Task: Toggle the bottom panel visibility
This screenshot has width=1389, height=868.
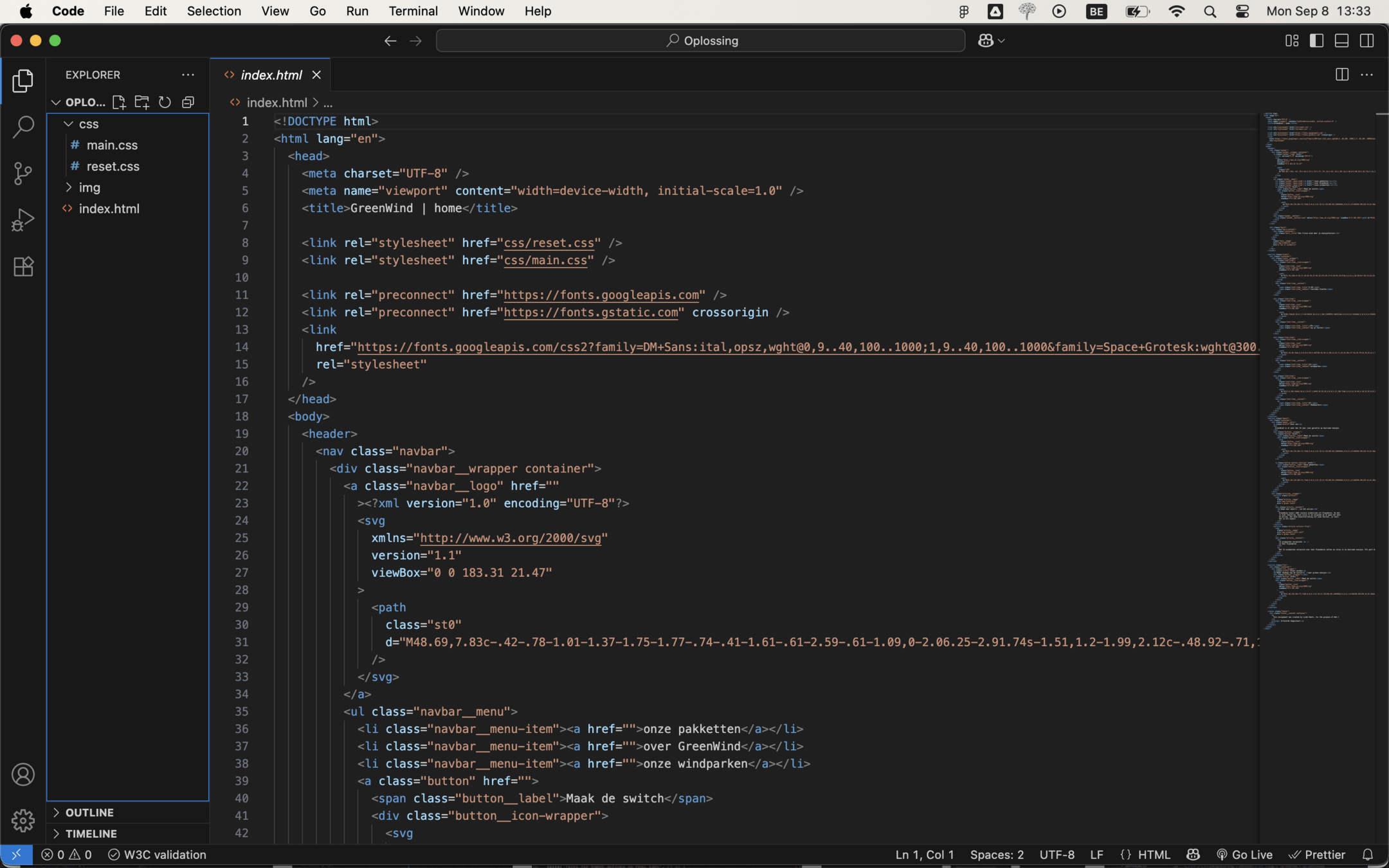Action: click(1341, 41)
